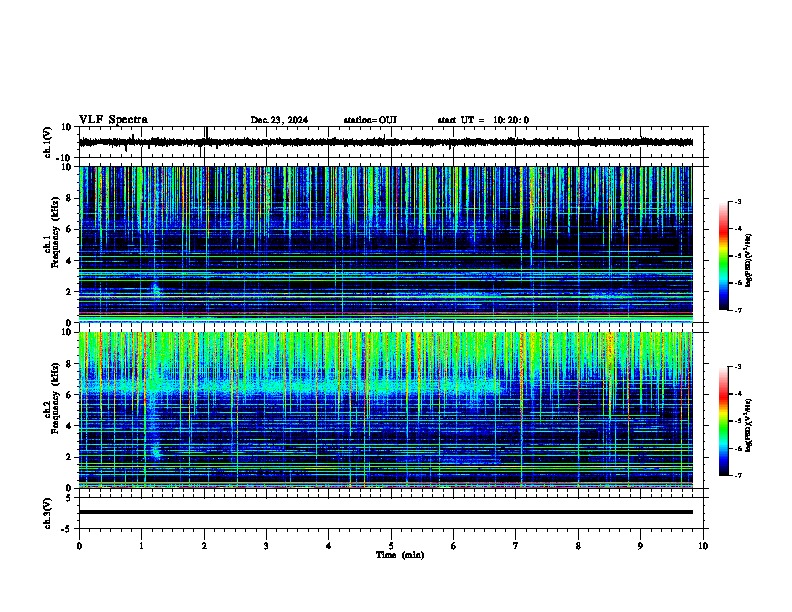Click the 'Time (min)' axis label
Viewport: 792px width, 612px height.
pyautogui.click(x=400, y=555)
